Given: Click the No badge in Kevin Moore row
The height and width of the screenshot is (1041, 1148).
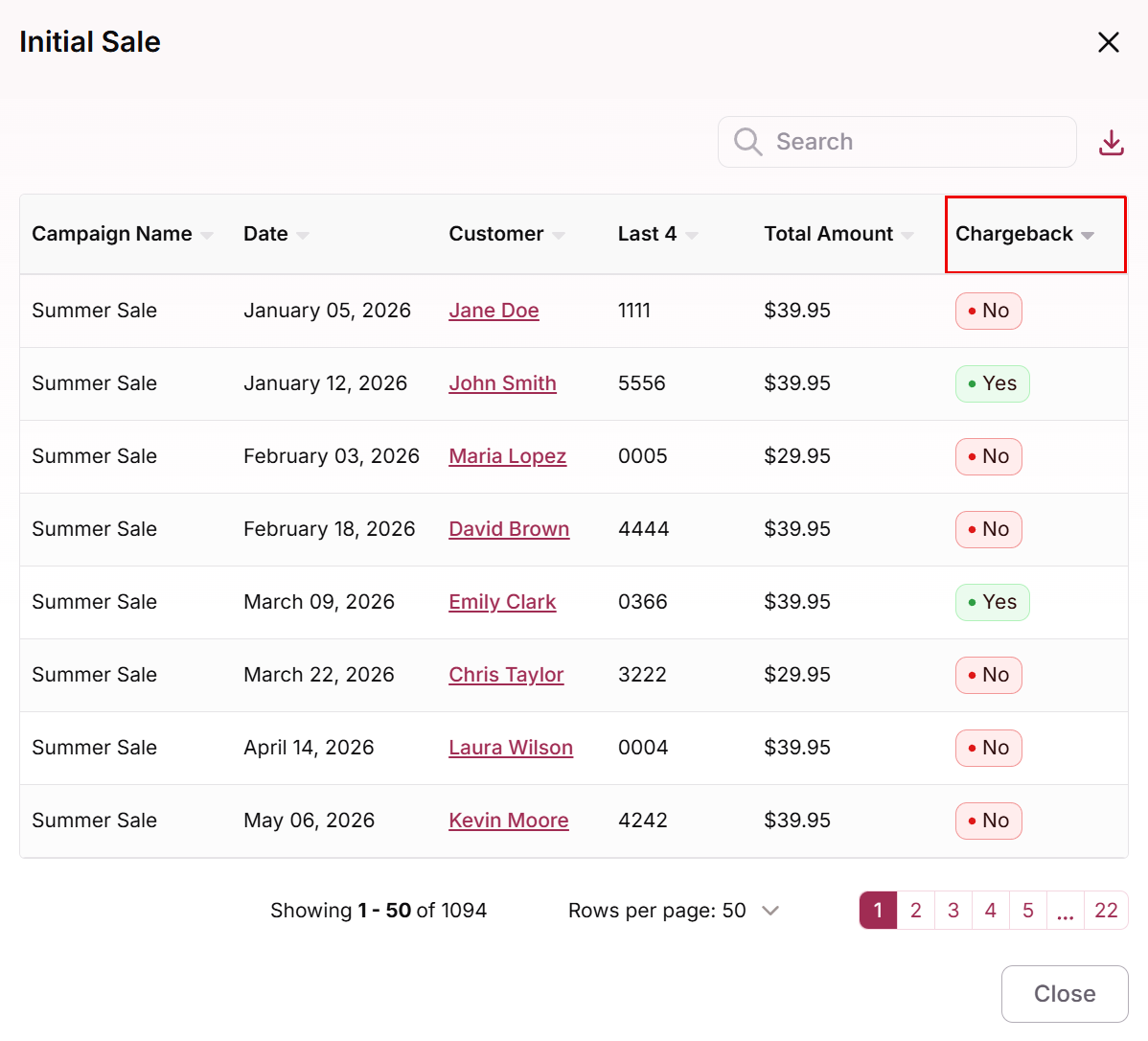Looking at the screenshot, I should pyautogui.click(x=988, y=821).
